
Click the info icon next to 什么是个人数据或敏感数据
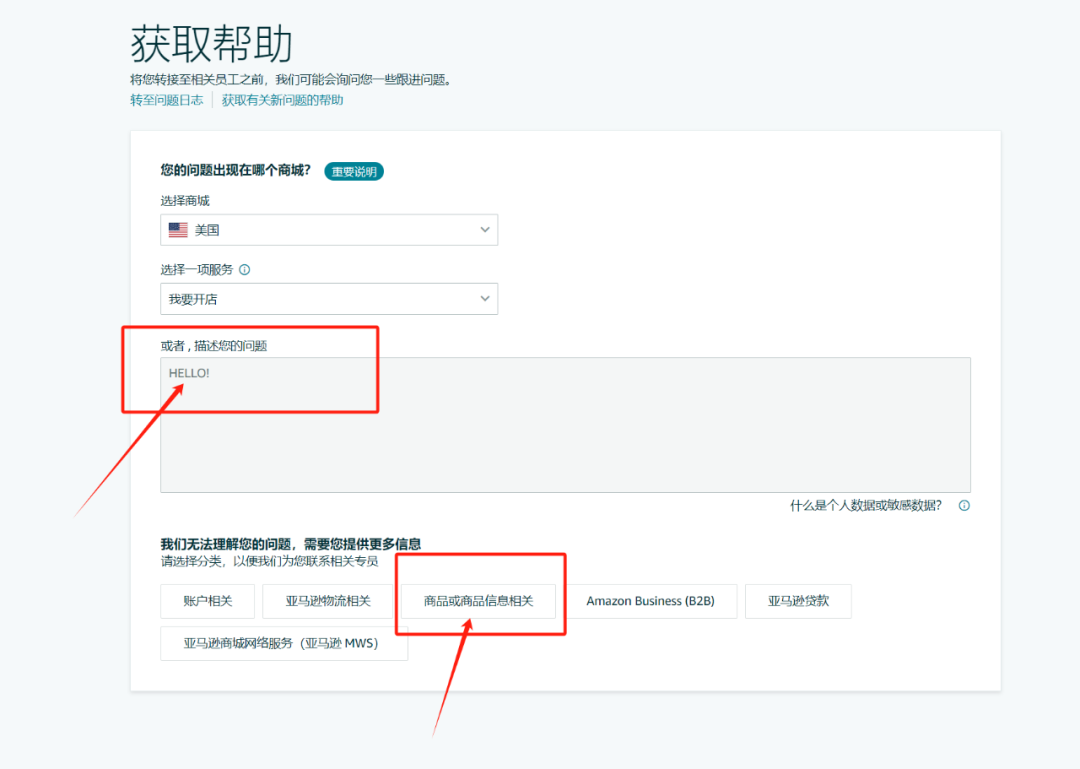point(962,506)
